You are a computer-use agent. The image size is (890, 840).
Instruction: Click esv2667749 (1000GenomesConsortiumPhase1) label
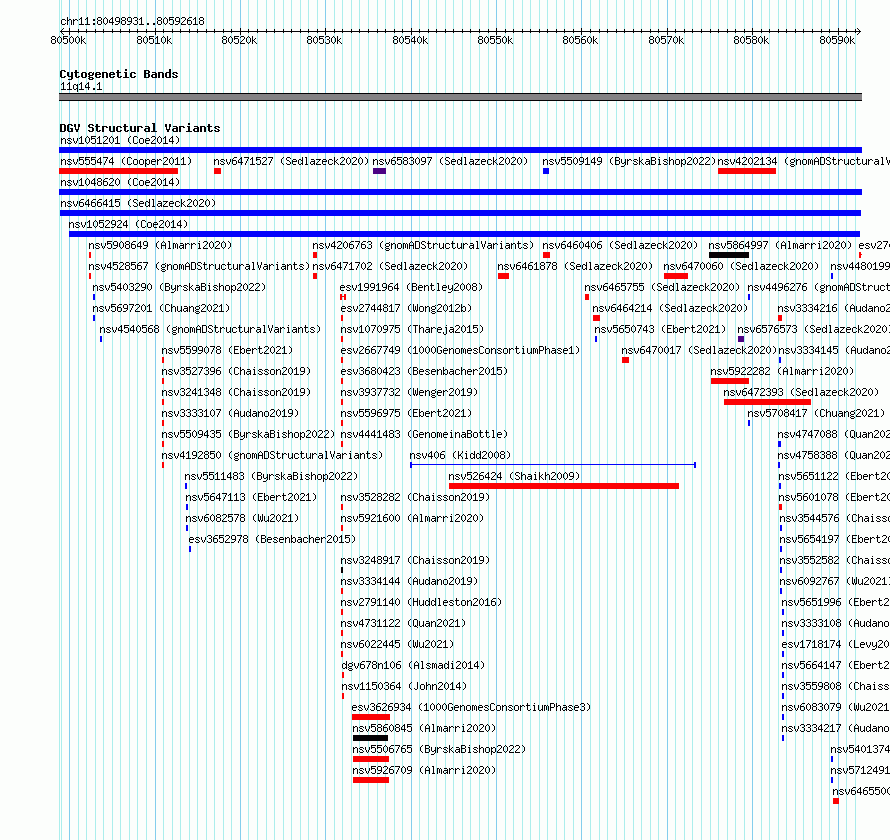[460, 350]
